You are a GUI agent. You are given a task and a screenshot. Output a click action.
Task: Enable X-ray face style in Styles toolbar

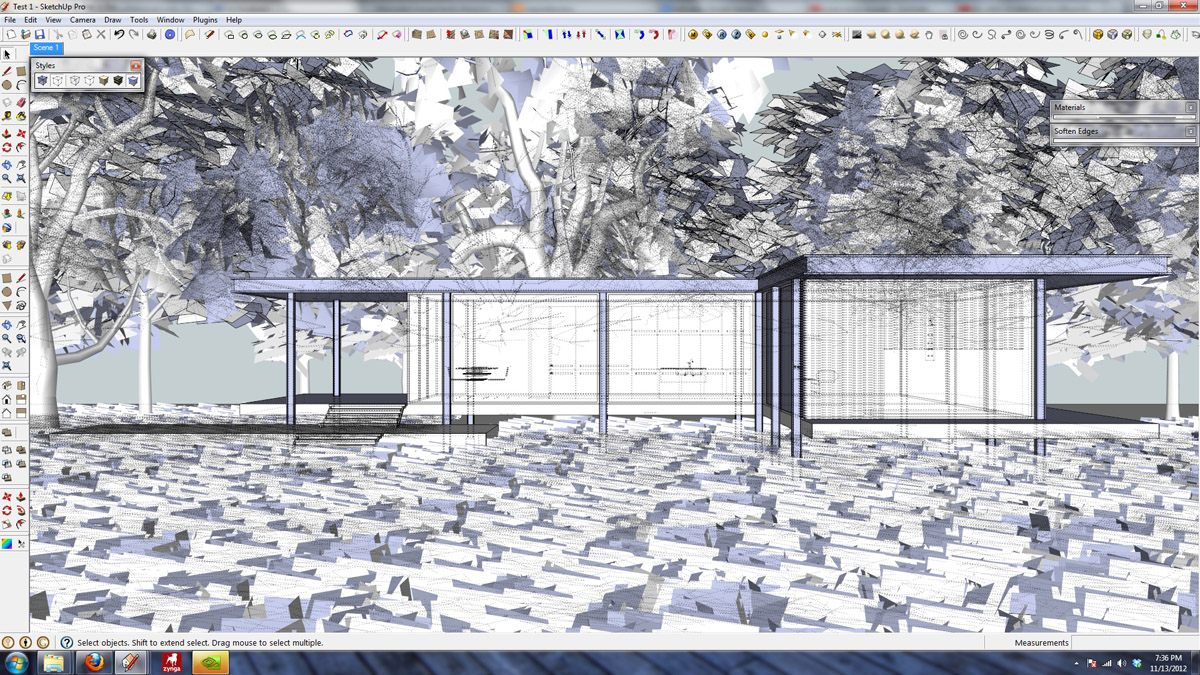coord(42,80)
